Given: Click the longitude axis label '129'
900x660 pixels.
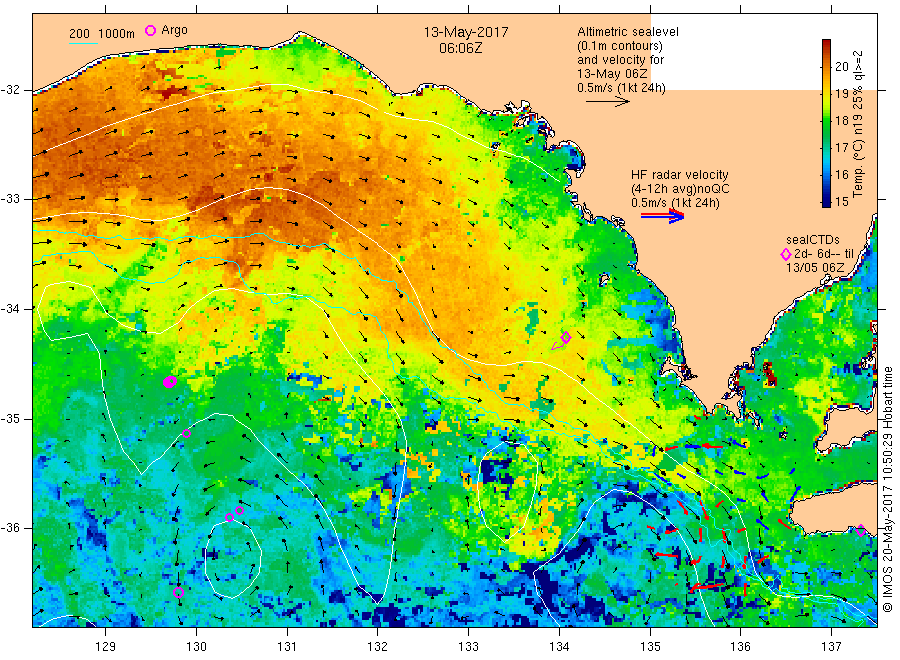Looking at the screenshot, I should tap(106, 647).
